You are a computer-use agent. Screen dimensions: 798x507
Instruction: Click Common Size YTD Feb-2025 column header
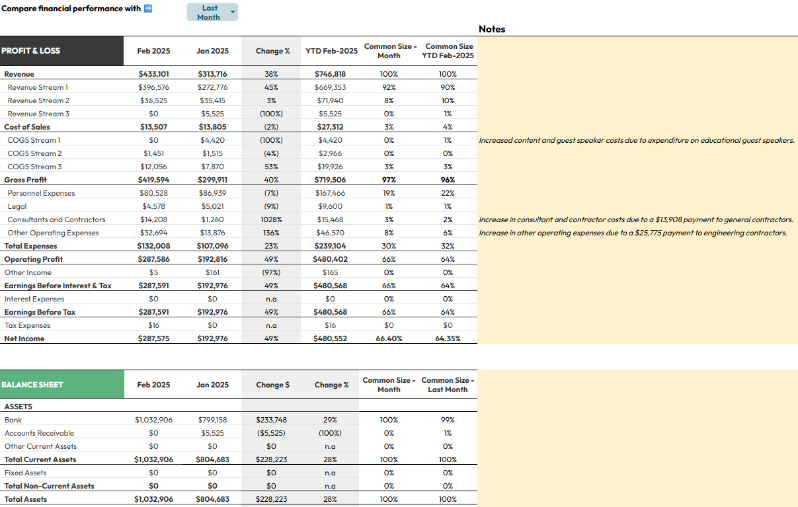(448, 51)
